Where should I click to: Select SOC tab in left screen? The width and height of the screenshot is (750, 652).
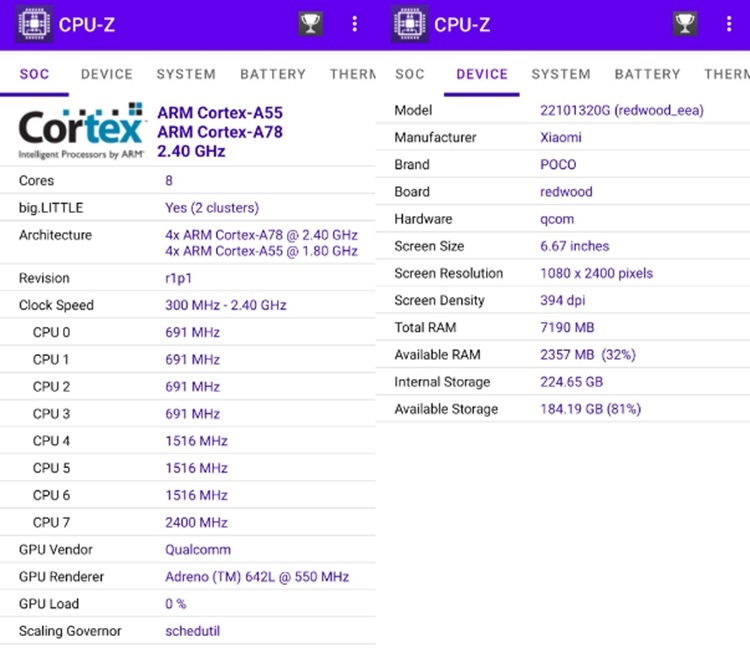point(34,74)
